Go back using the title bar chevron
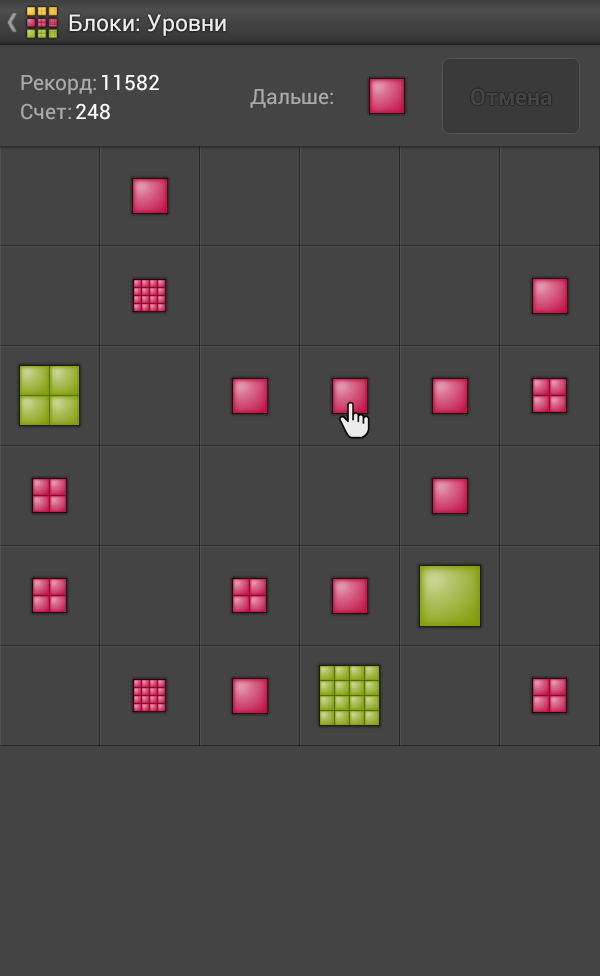 tap(12, 23)
